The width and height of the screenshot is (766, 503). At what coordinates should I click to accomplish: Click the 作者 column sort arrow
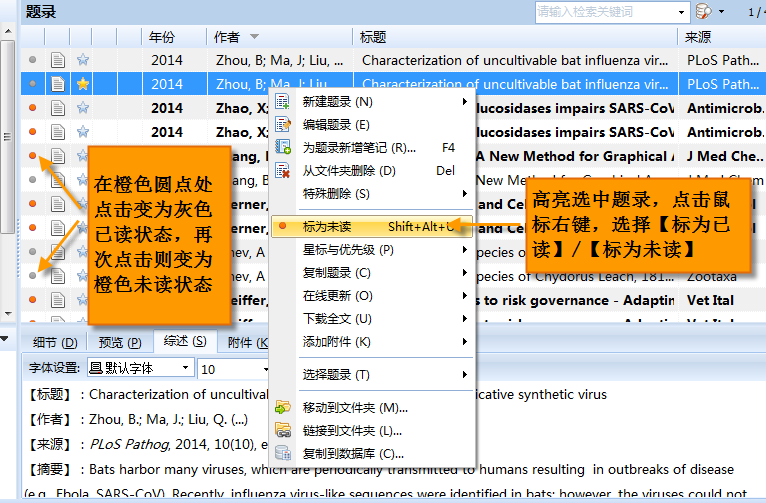(x=254, y=37)
